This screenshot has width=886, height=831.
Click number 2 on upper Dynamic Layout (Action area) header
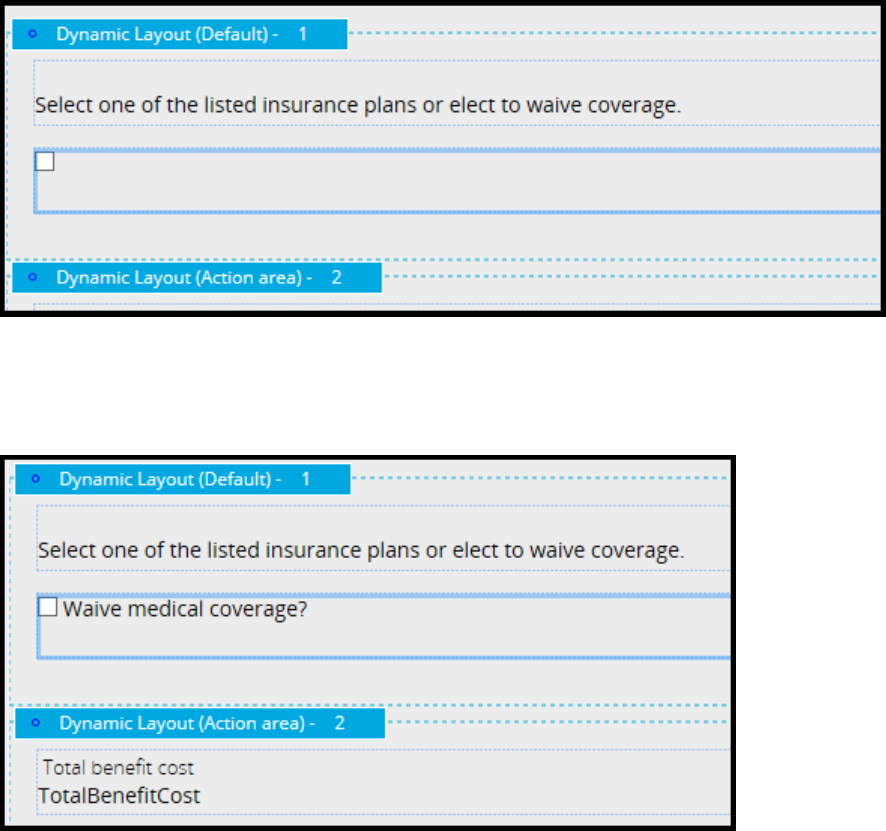[x=336, y=277]
